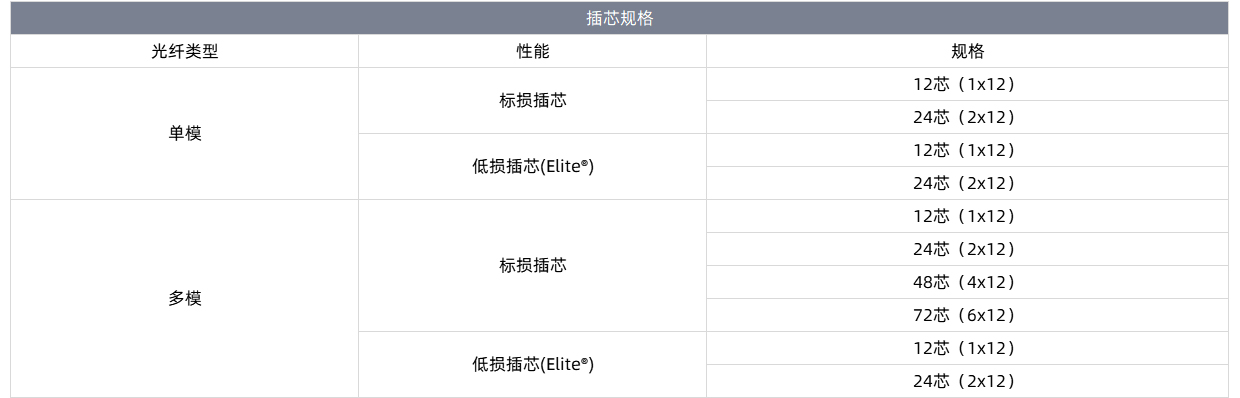The image size is (1240, 398).
Task: Select the 光纤类型 column header
Action: click(x=185, y=52)
